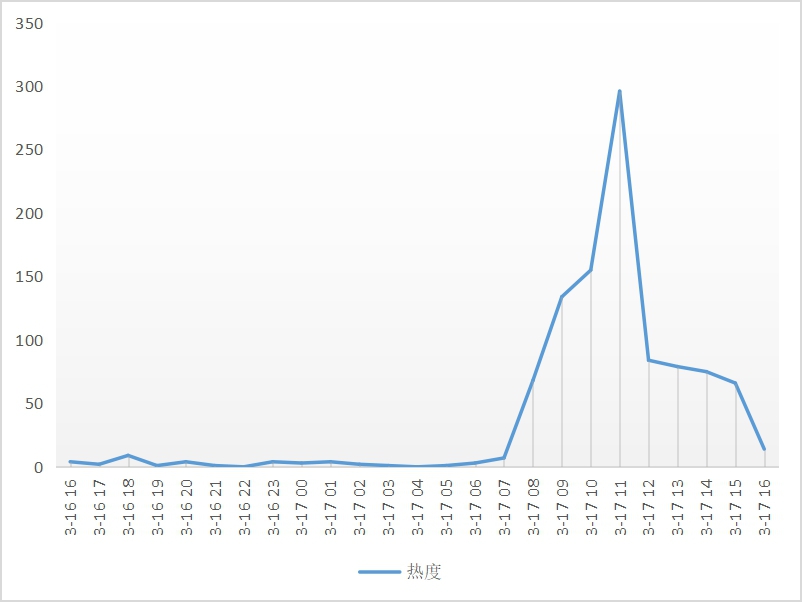802x602 pixels.
Task: Select the data point at 3-17 09
Action: point(562,297)
